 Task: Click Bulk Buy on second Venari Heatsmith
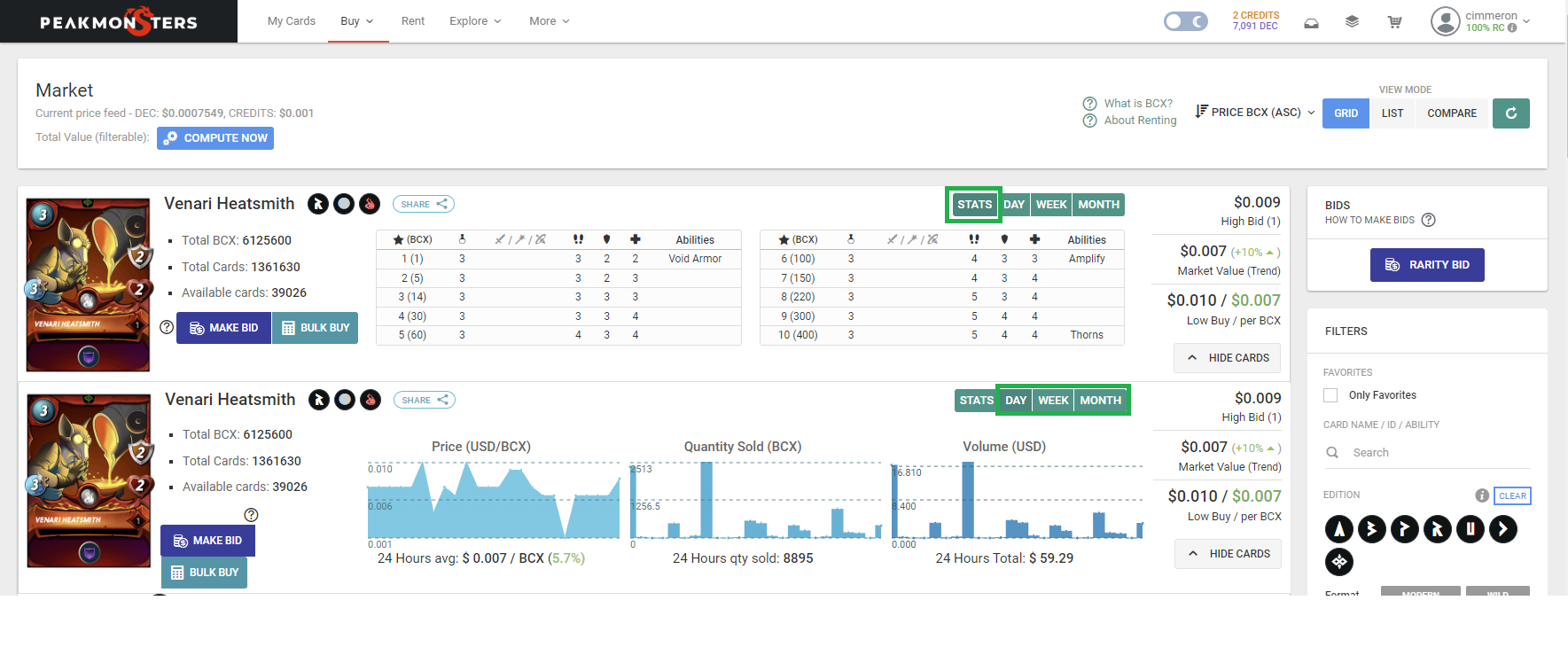point(205,573)
